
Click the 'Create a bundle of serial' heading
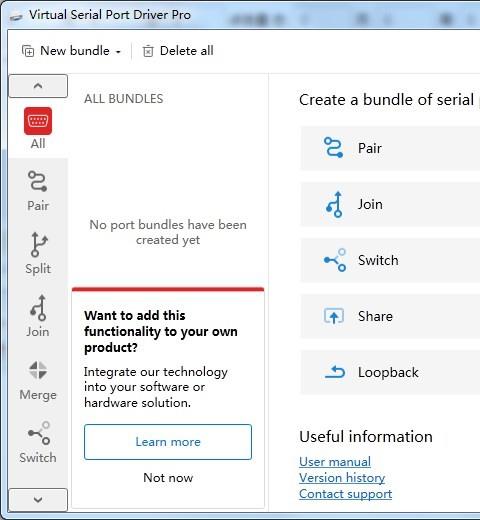click(x=386, y=100)
